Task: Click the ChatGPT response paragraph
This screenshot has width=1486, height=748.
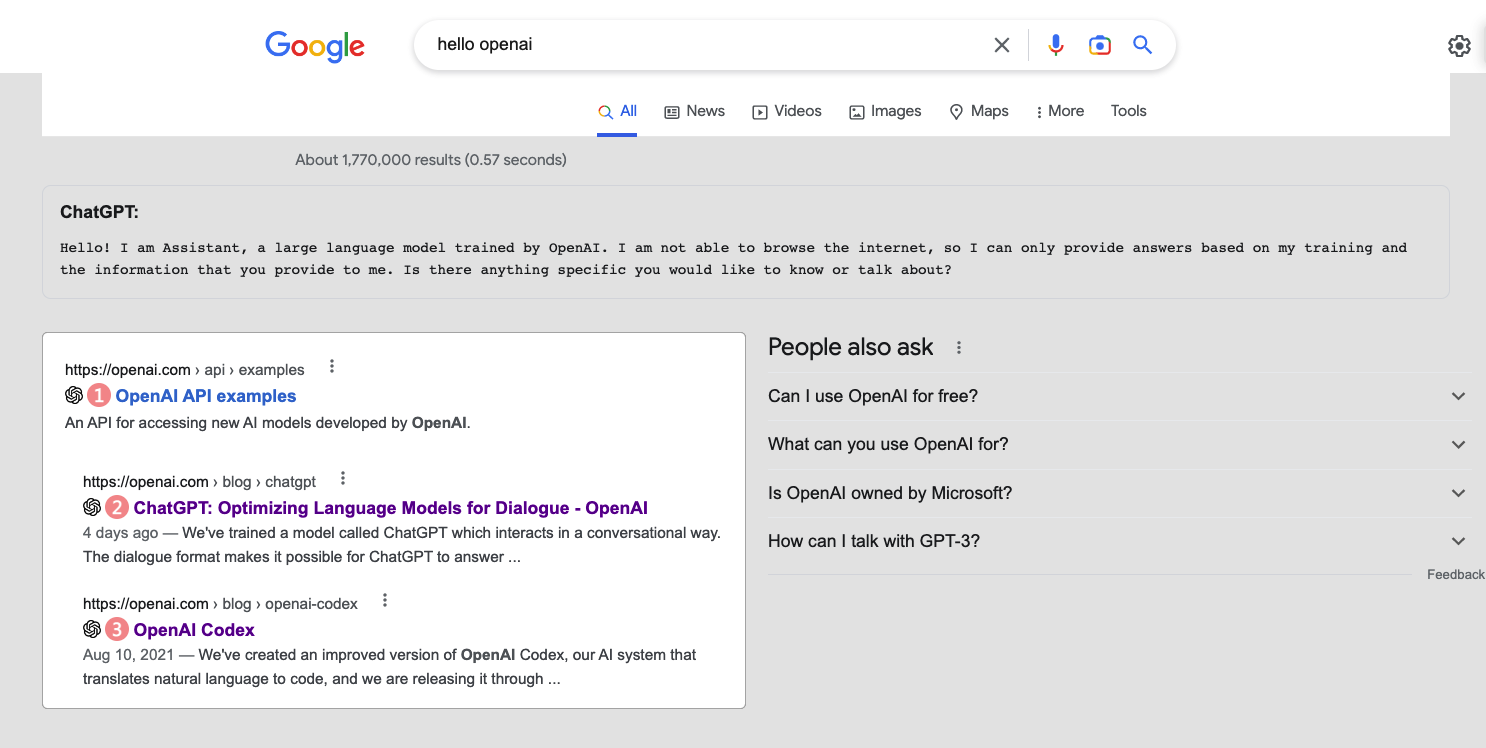Action: click(733, 258)
